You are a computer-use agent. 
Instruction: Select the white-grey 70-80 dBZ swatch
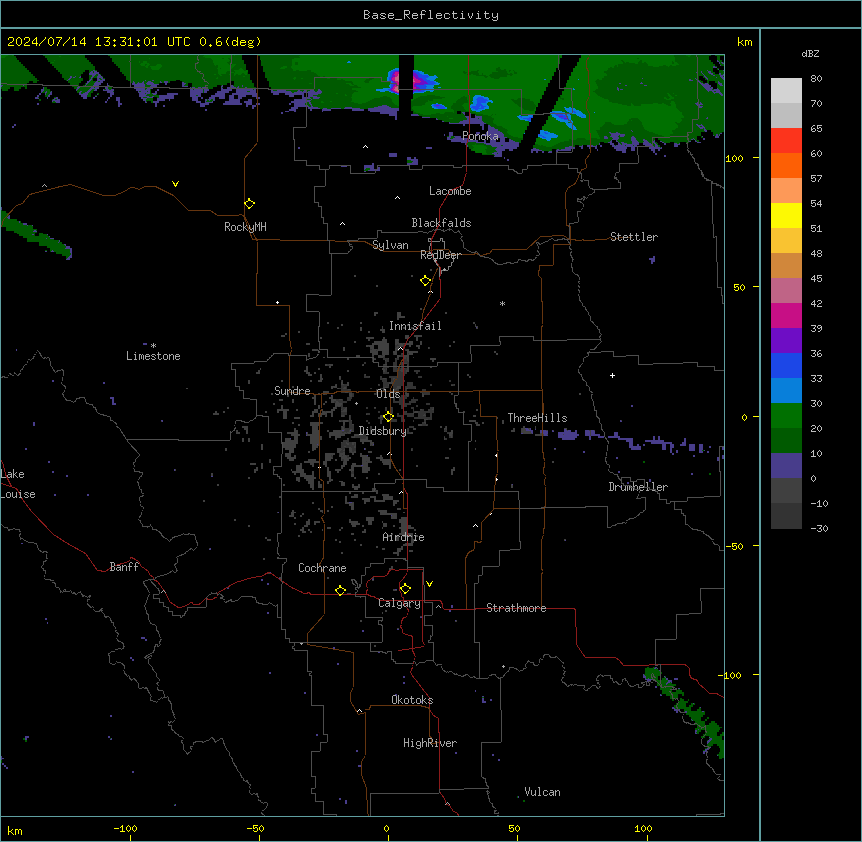(786, 91)
